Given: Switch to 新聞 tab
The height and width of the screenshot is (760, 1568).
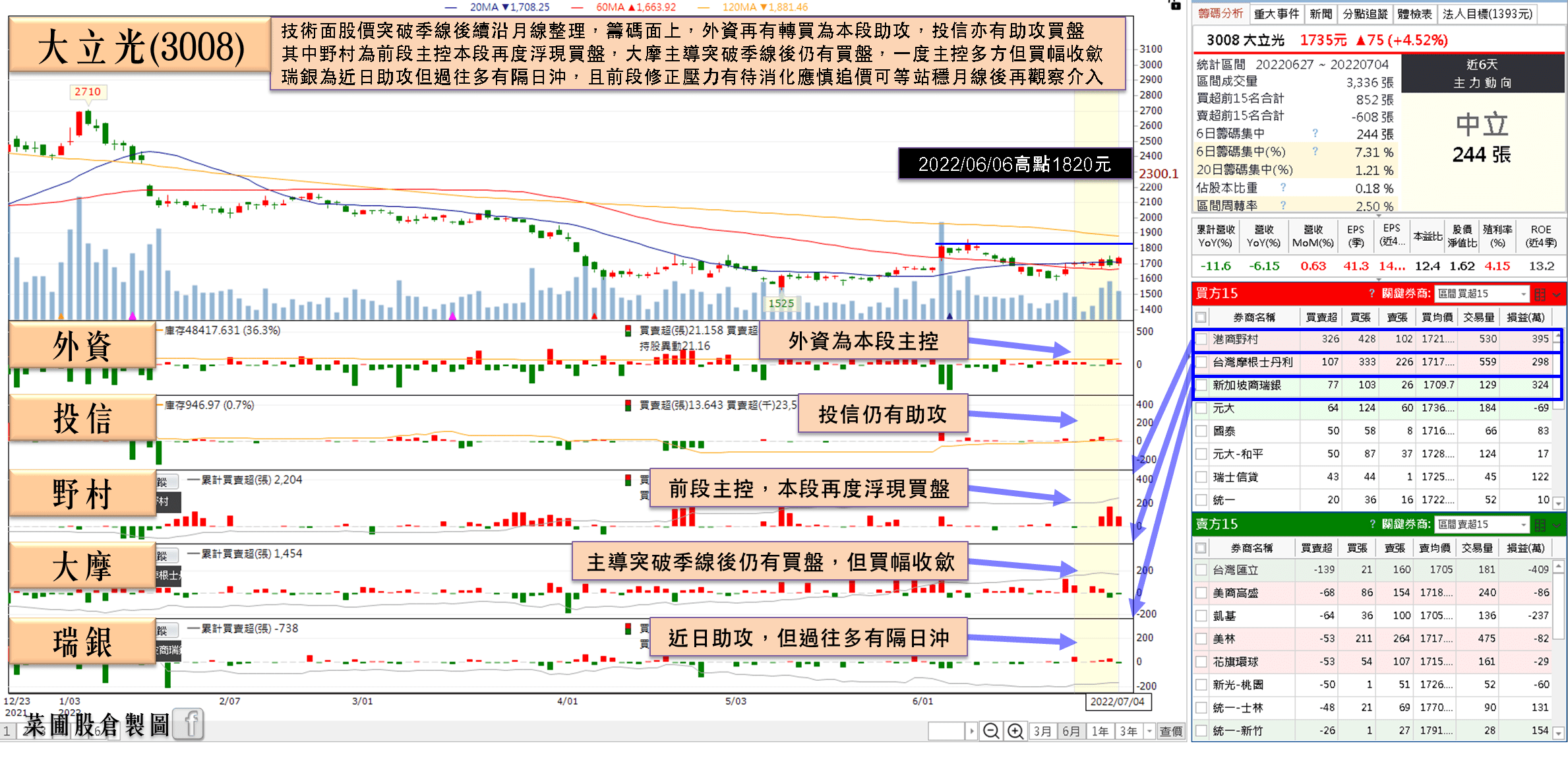Looking at the screenshot, I should 1321,13.
